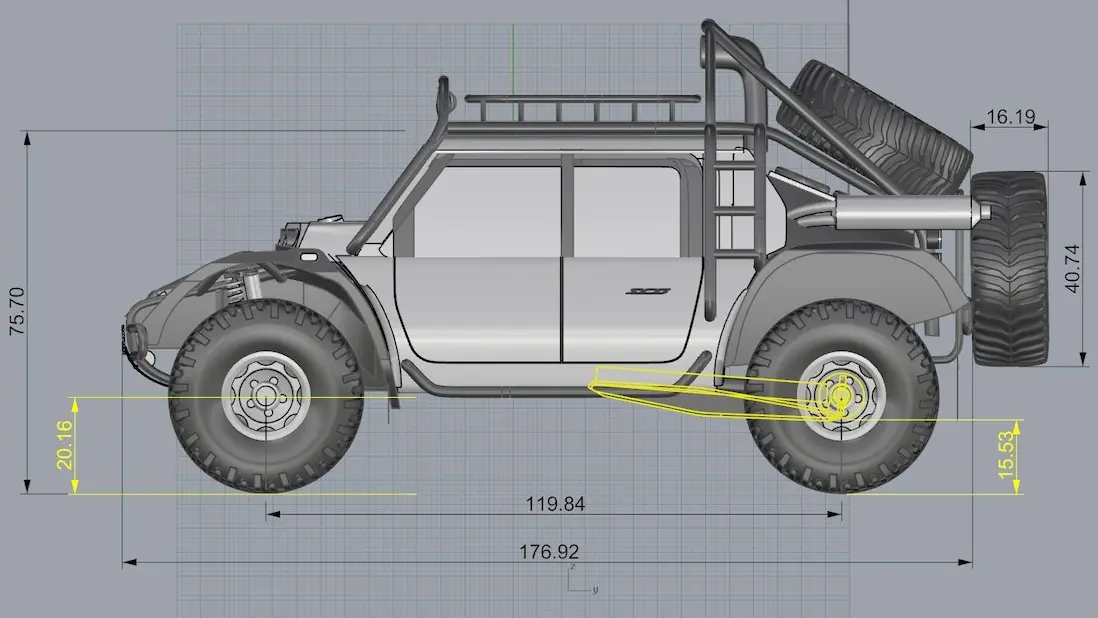Screen dimensions: 1098x618
Task: Click the front wheel hub center
Action: tap(265, 397)
